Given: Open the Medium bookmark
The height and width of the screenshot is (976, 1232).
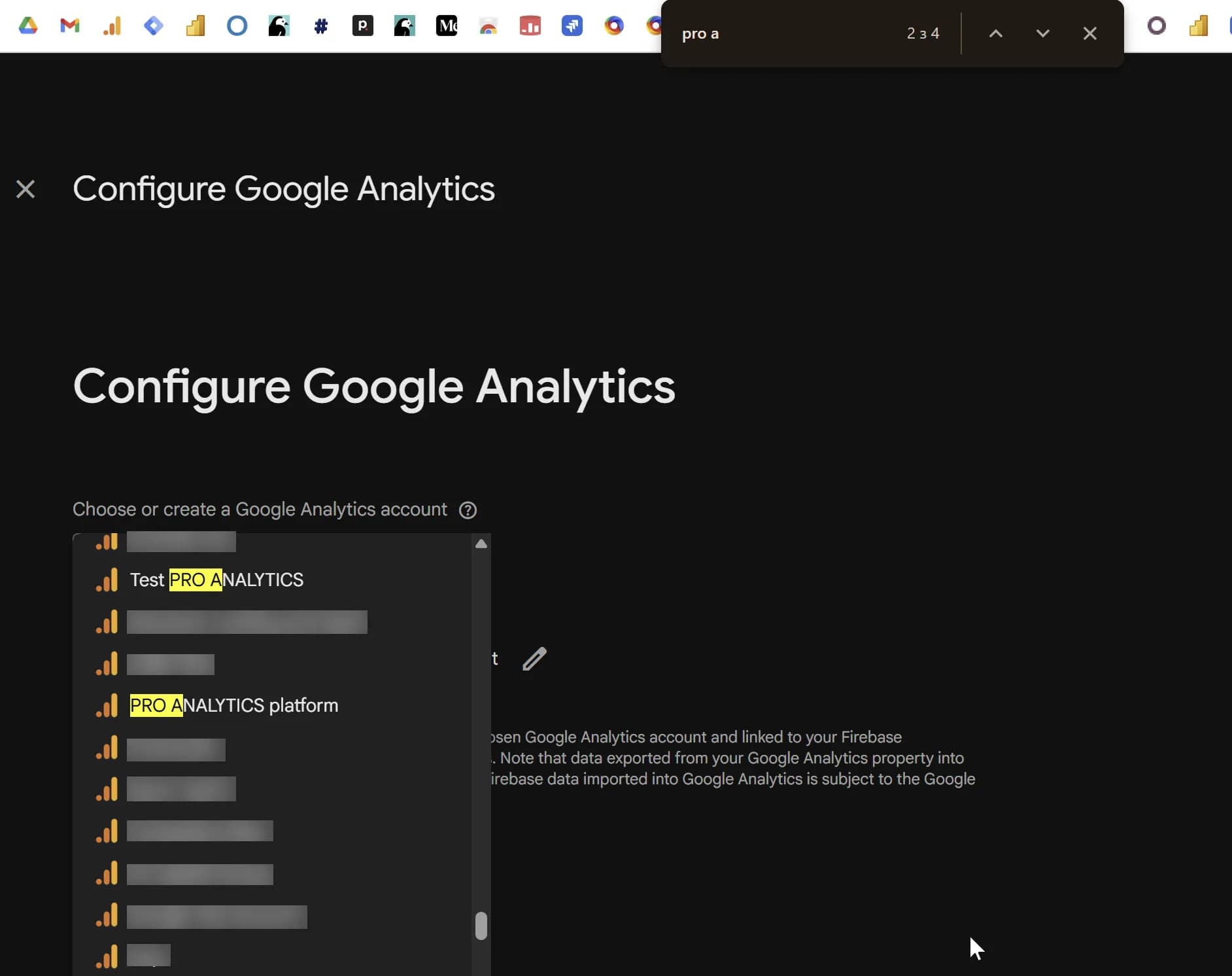Looking at the screenshot, I should [446, 26].
